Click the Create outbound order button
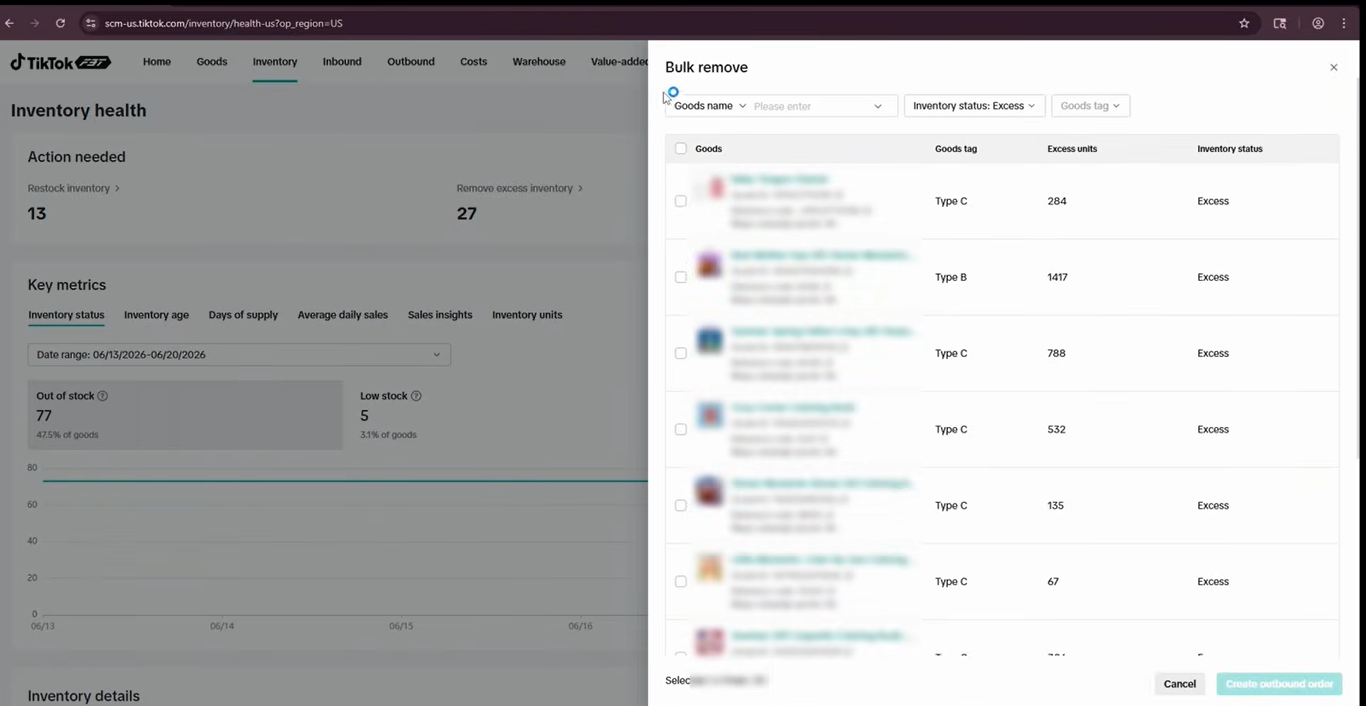 click(x=1279, y=684)
